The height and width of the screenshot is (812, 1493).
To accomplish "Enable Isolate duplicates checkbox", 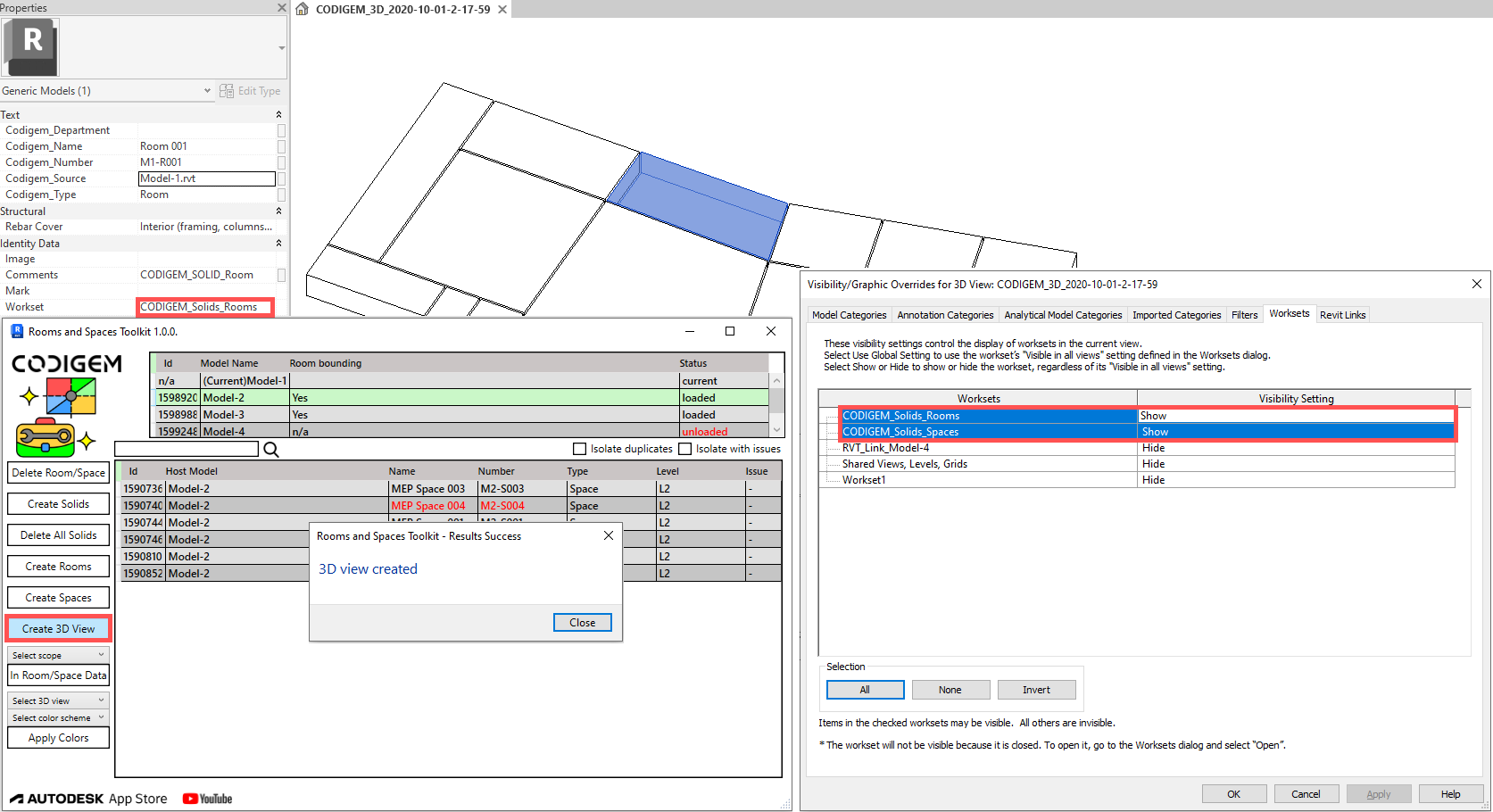I will [580, 449].
